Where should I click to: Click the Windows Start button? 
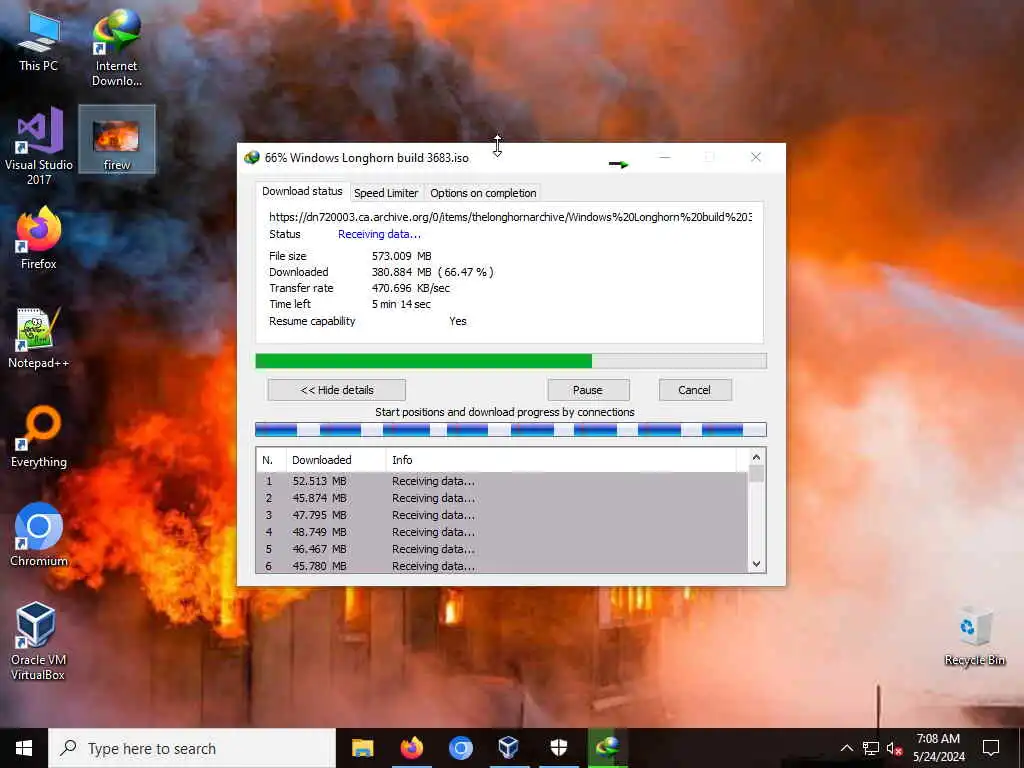(24, 748)
